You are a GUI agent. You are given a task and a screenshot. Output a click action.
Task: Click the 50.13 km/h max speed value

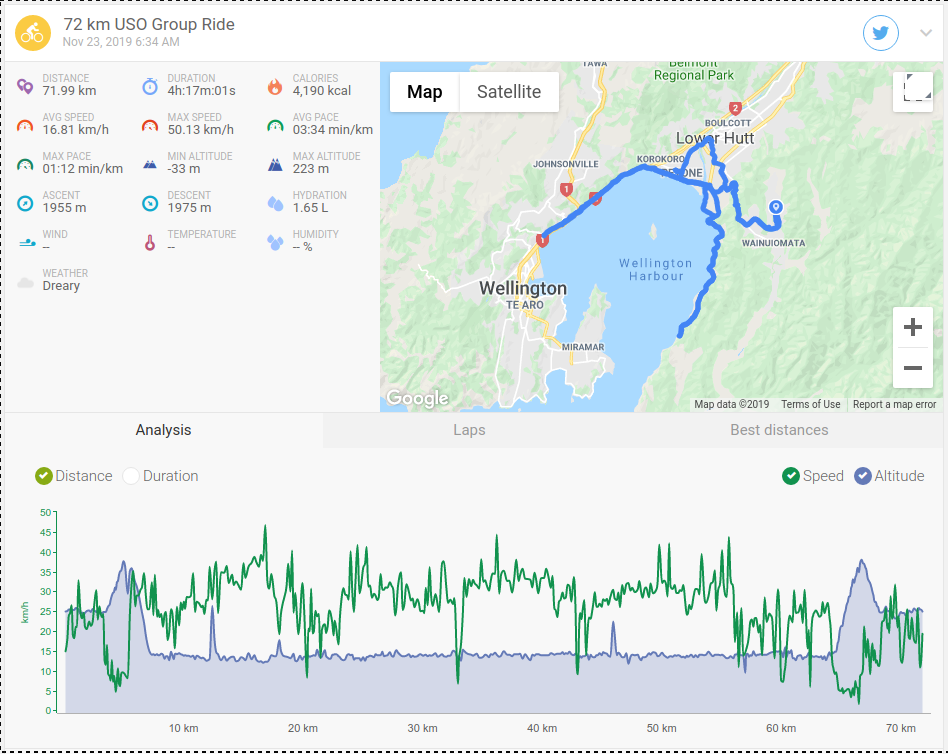(201, 130)
